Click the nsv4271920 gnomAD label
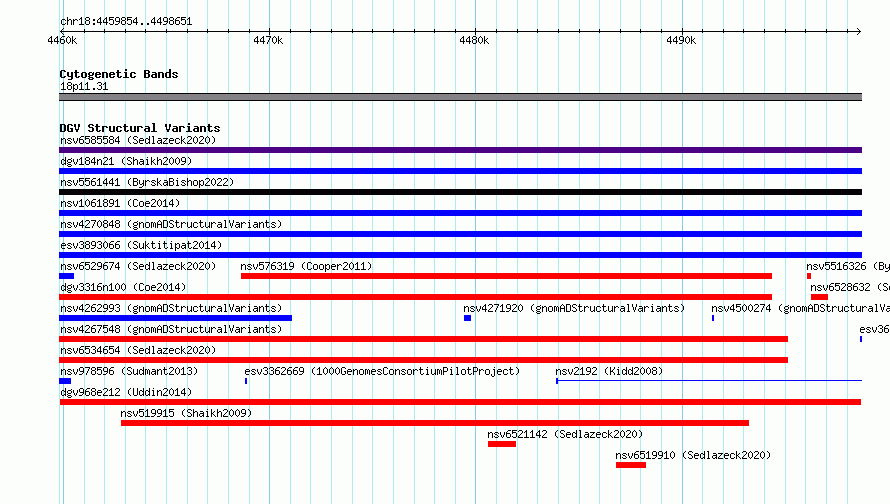 tap(574, 308)
